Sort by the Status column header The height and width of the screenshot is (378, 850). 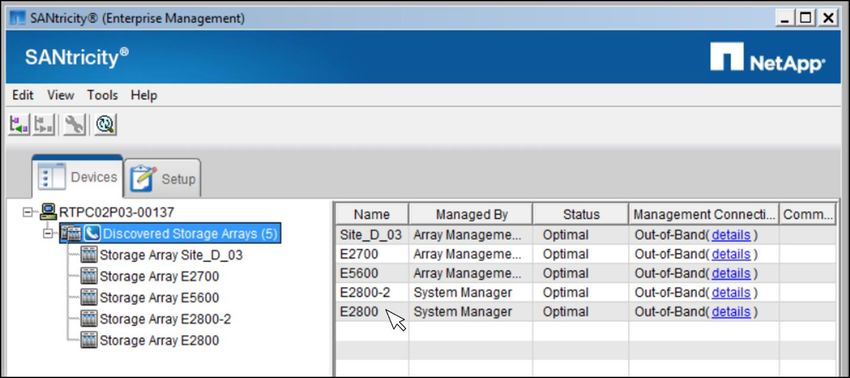(581, 214)
